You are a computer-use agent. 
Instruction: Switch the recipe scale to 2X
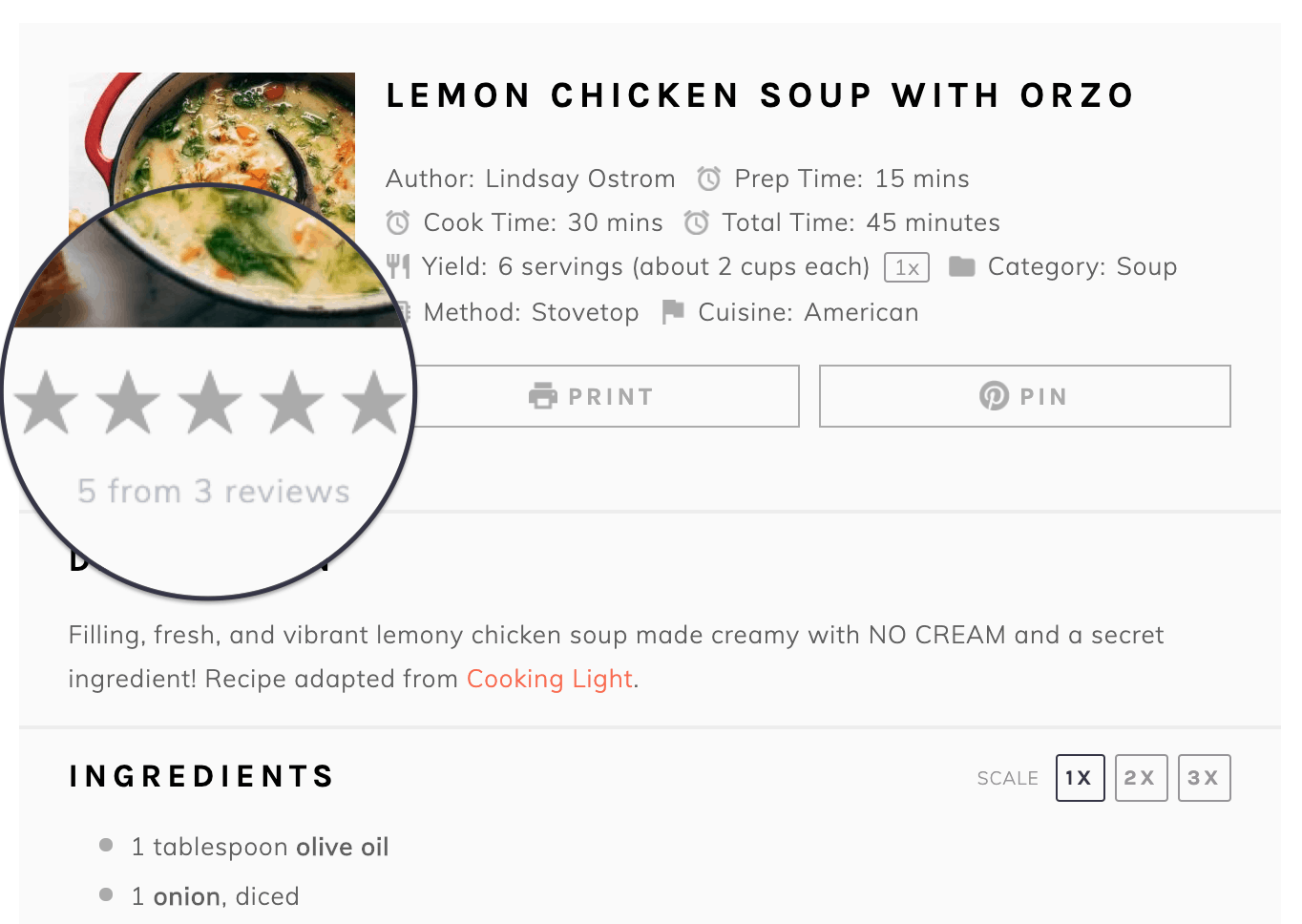[1141, 778]
